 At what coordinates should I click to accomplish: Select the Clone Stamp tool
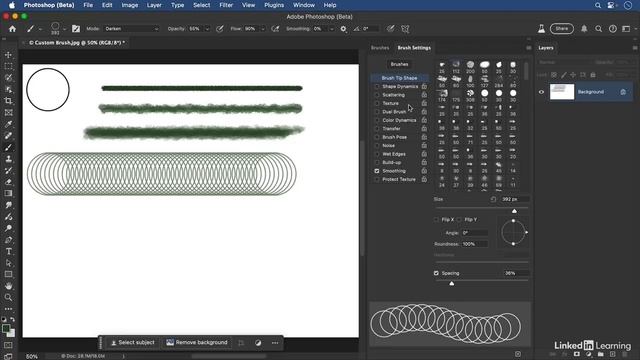pyautogui.click(x=8, y=159)
